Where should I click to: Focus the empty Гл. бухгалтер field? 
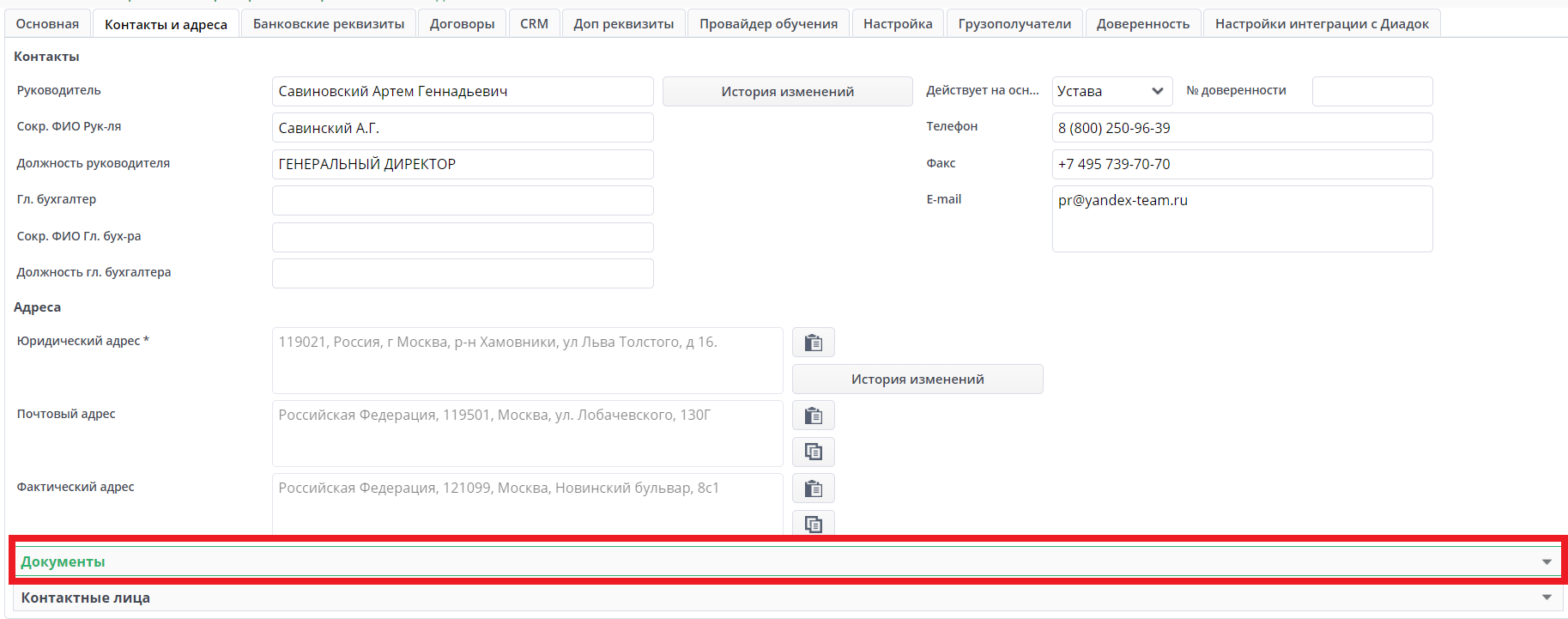pyautogui.click(x=463, y=201)
